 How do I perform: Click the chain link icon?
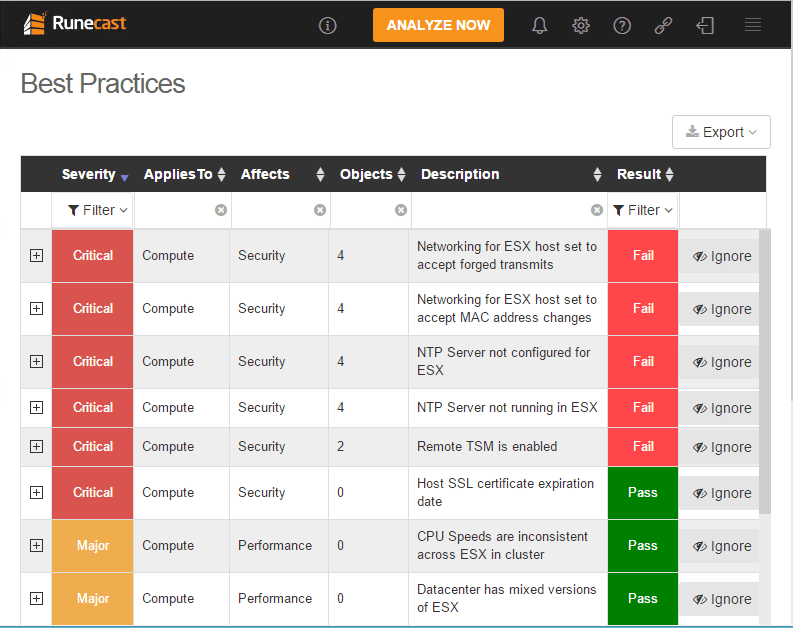[663, 25]
